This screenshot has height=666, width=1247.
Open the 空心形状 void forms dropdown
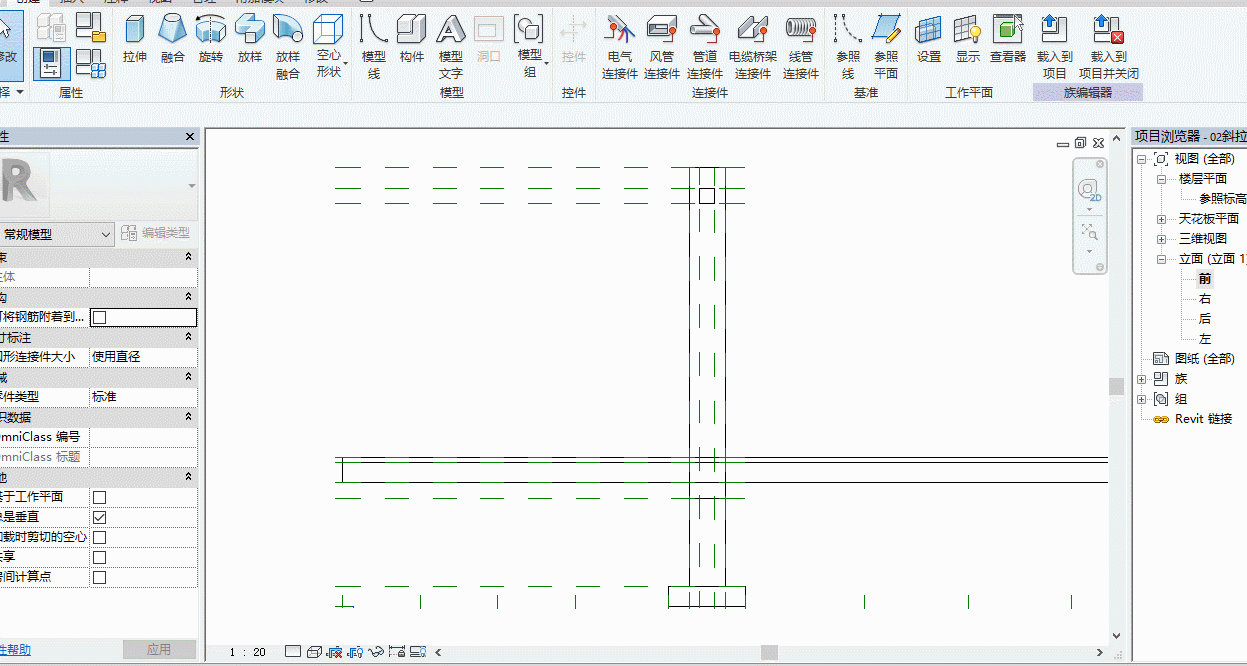point(329,47)
